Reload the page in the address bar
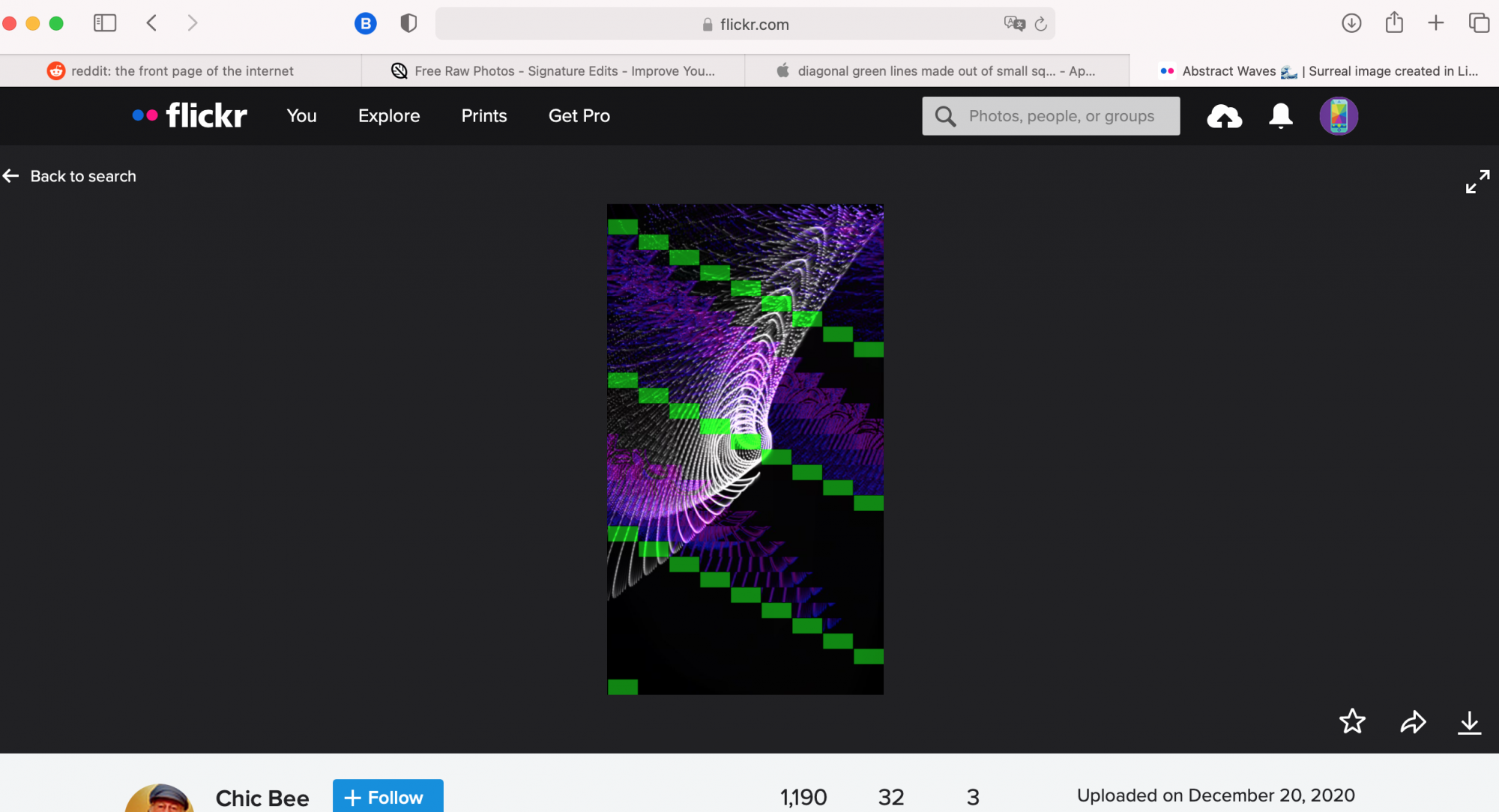 (x=1041, y=24)
